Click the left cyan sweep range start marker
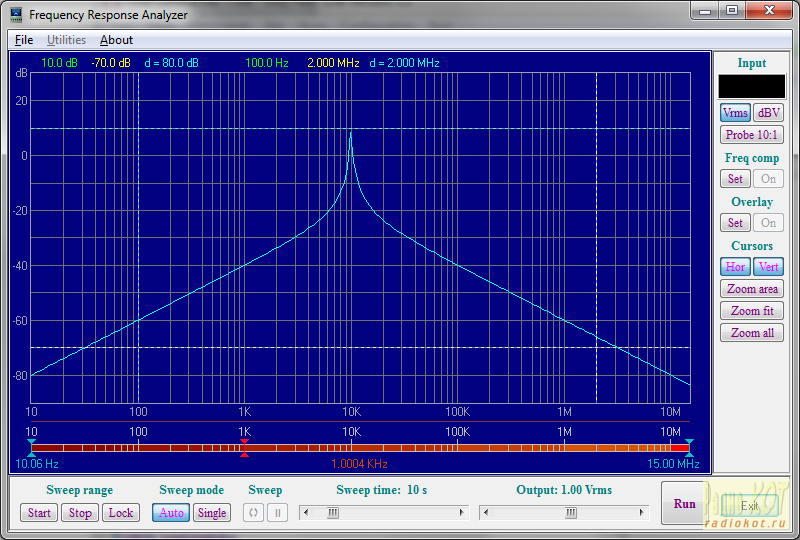The height and width of the screenshot is (540, 800). 31,447
